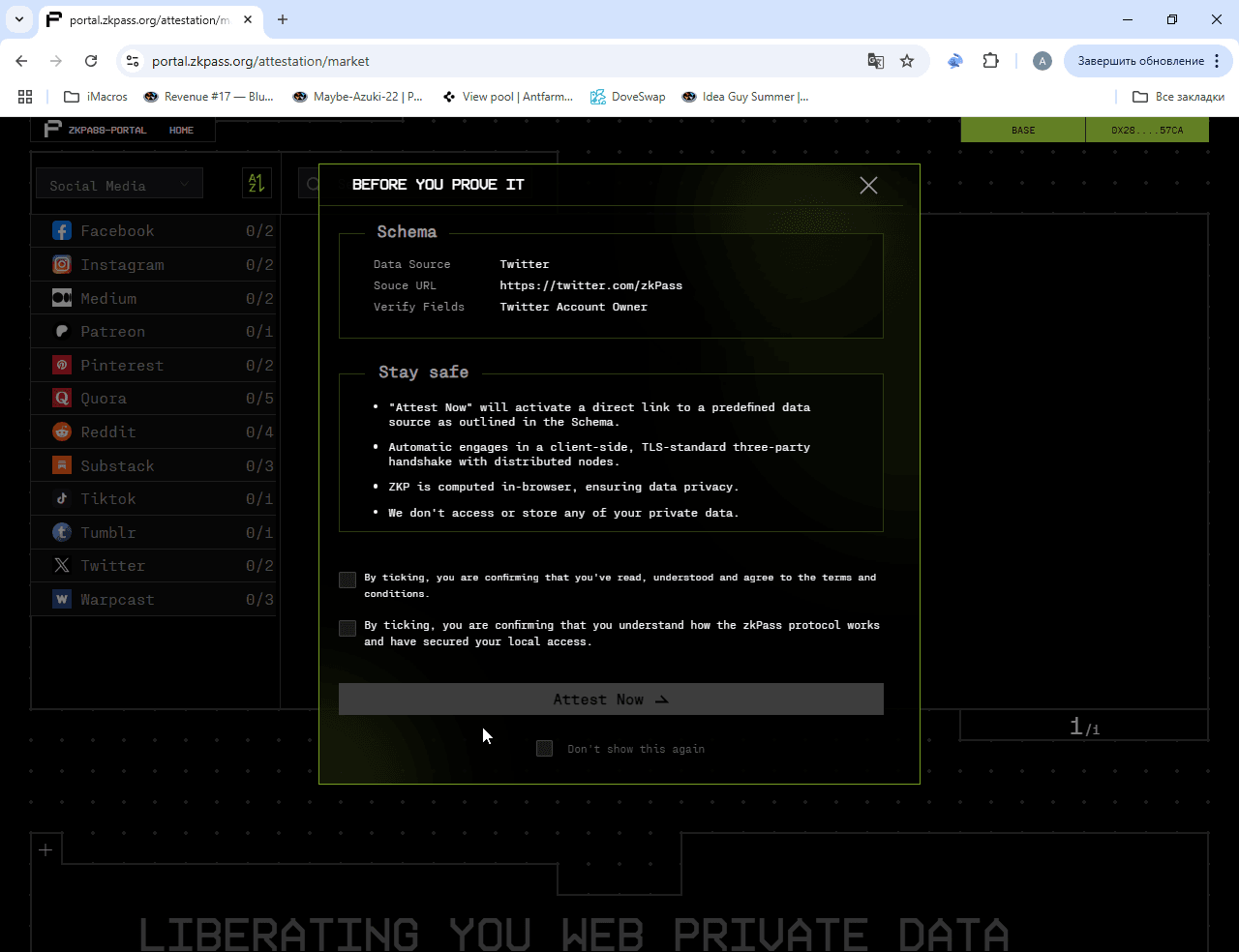Image resolution: width=1239 pixels, height=952 pixels.
Task: Open the Facebook icon in sidebar
Action: point(62,231)
